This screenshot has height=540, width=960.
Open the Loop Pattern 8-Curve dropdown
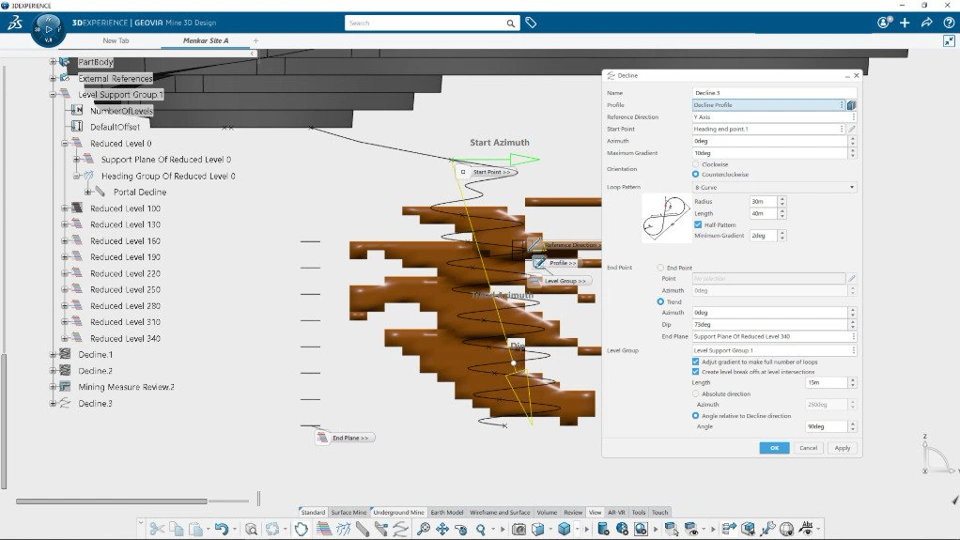[774, 187]
